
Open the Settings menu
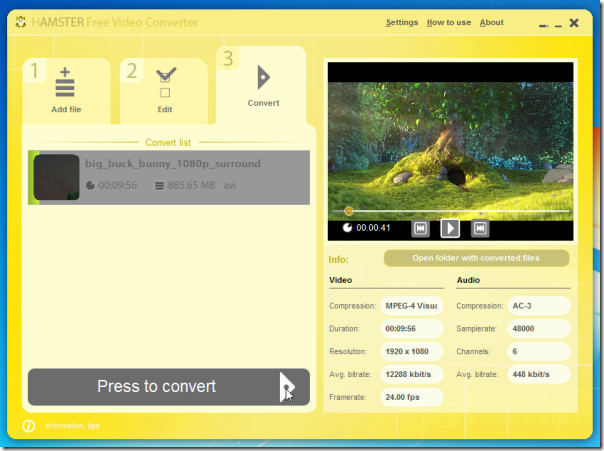pyautogui.click(x=402, y=22)
